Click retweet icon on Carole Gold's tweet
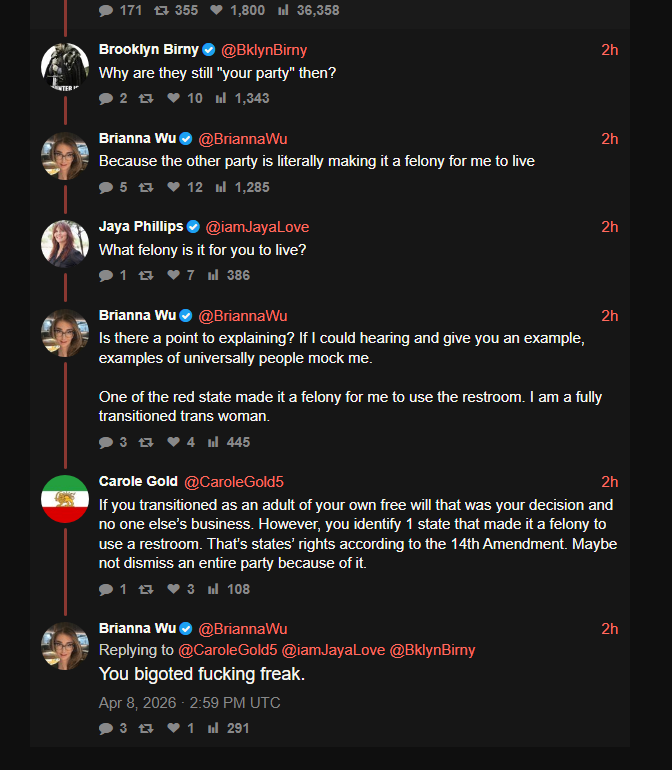This screenshot has width=672, height=770. click(146, 589)
